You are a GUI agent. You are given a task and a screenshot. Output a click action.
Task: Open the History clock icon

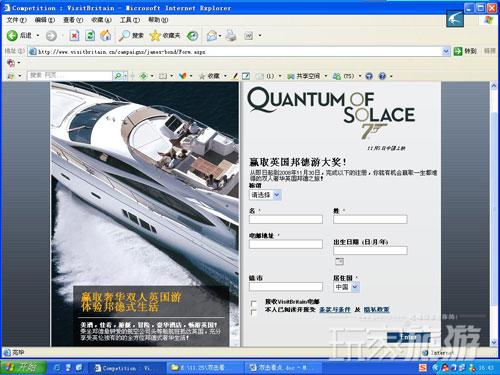192,36
